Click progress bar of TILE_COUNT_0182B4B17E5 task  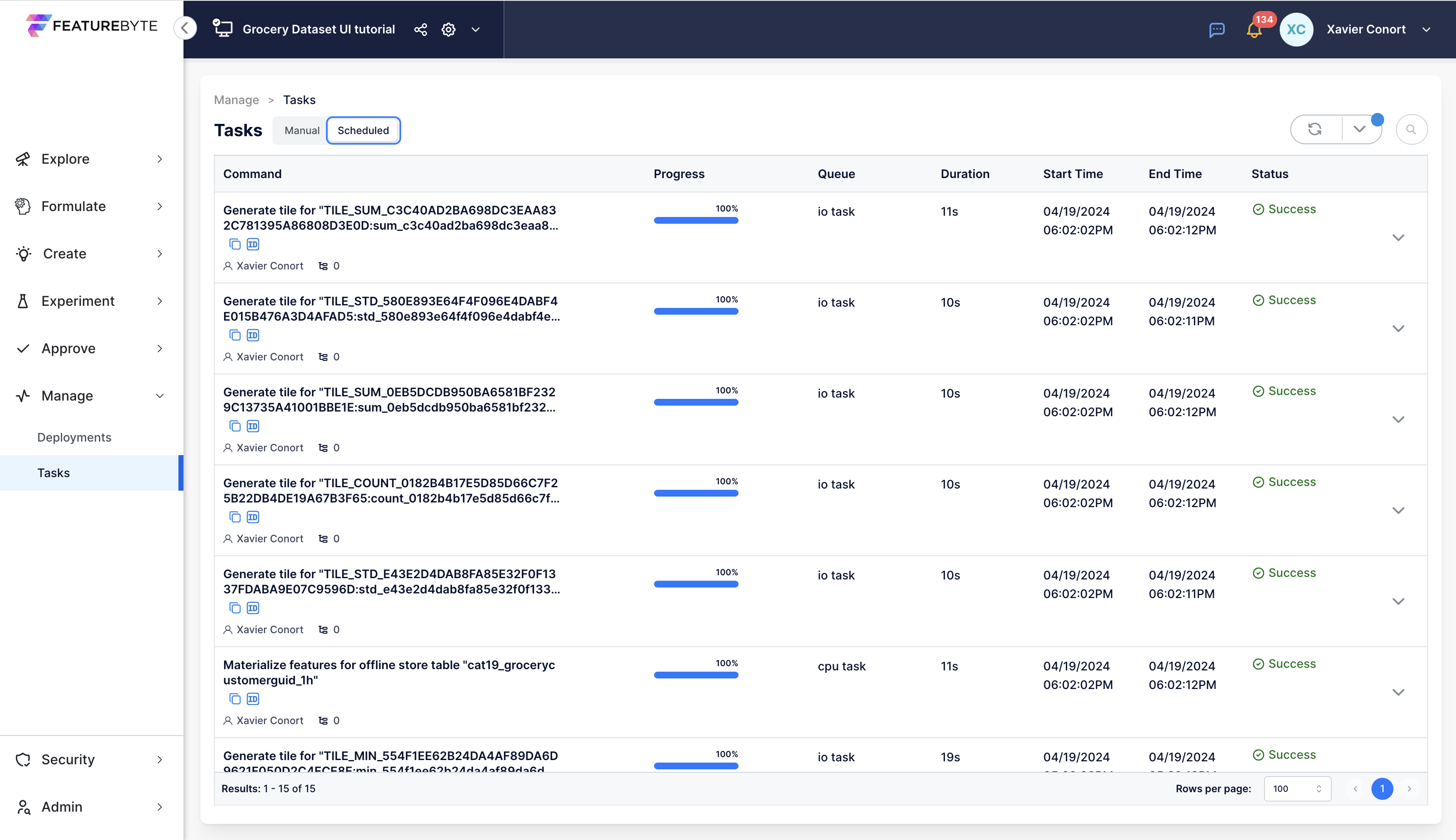pos(695,493)
